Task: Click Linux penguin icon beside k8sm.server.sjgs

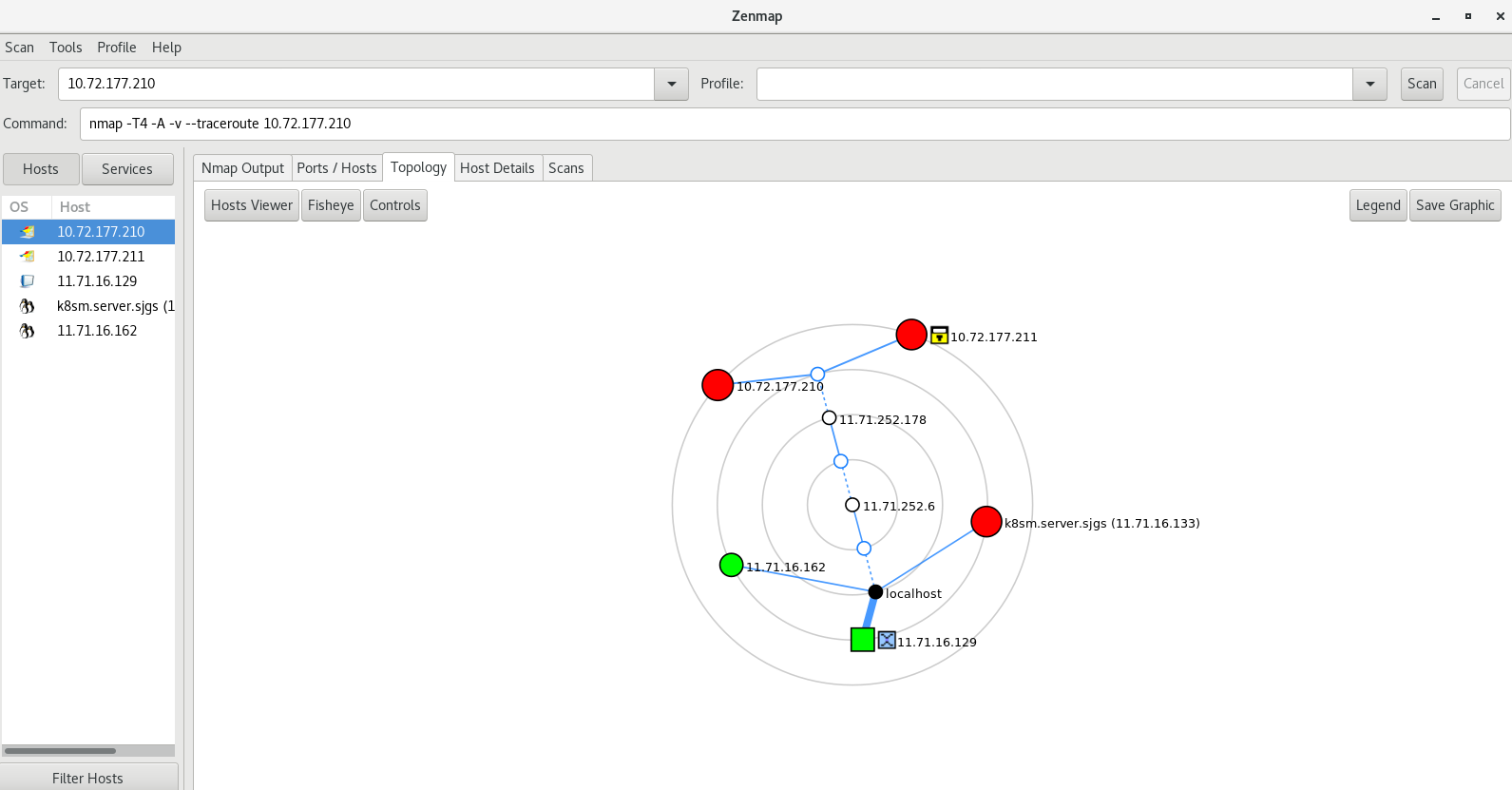Action: point(28,306)
